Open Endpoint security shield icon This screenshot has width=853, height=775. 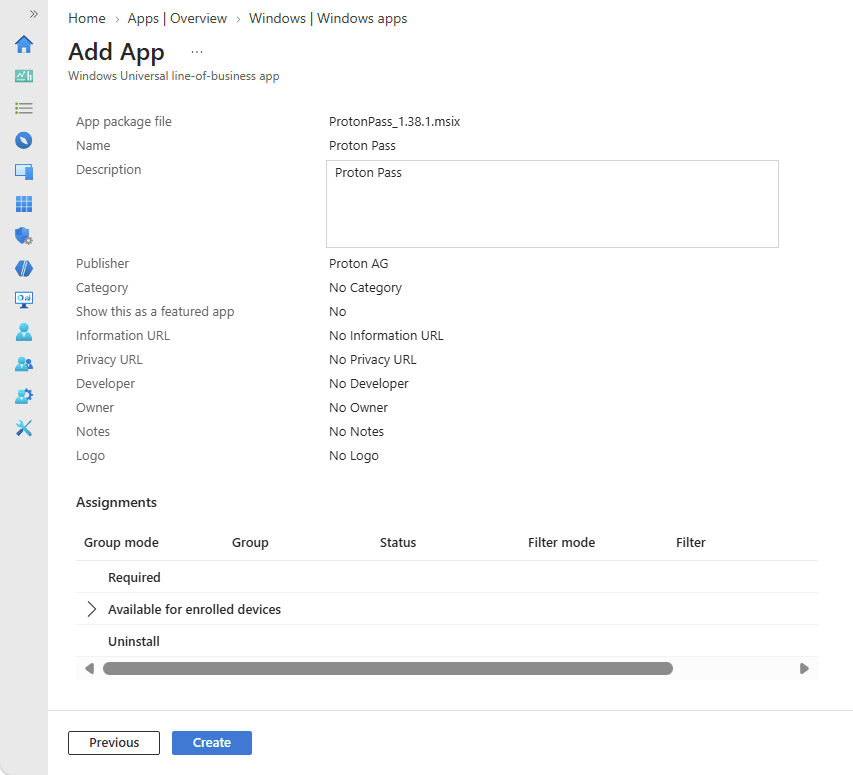point(24,236)
